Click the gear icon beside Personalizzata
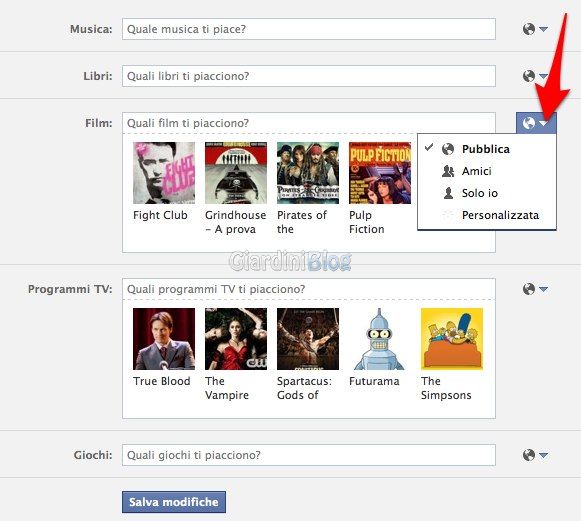This screenshot has height=521, width=581. (x=448, y=215)
